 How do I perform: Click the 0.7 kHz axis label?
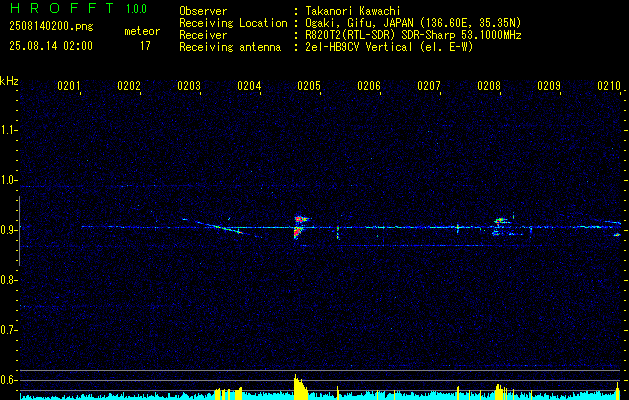tap(8, 330)
